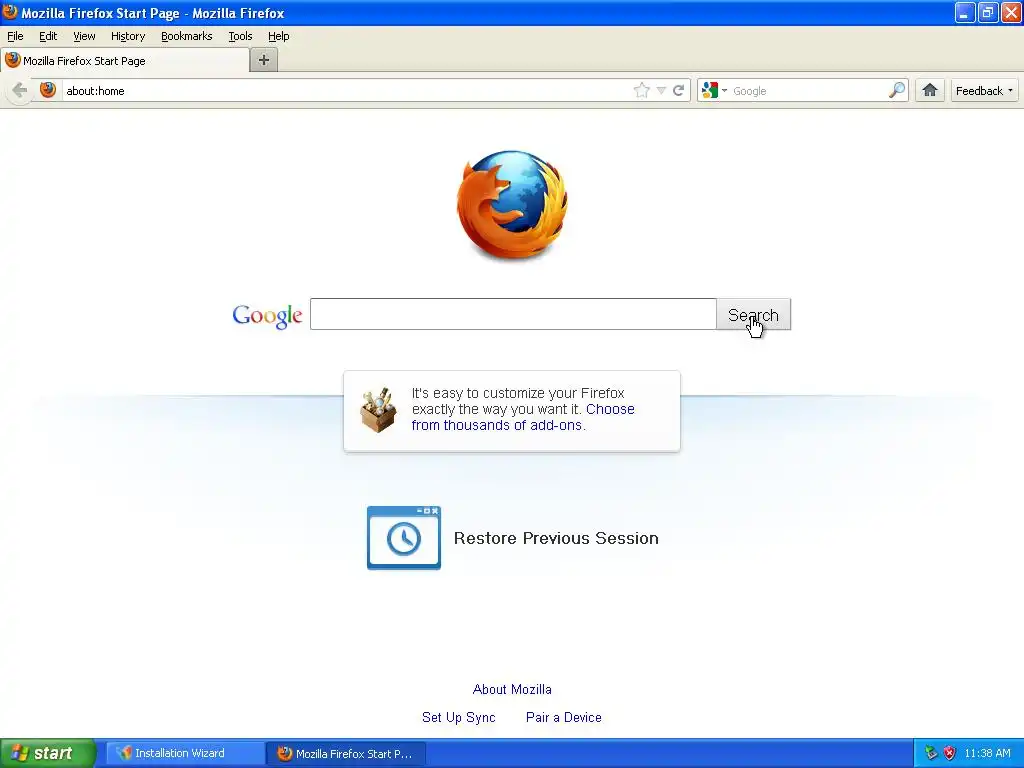Click the toolbar search magnifier icon
This screenshot has width=1024, height=768.
897,90
